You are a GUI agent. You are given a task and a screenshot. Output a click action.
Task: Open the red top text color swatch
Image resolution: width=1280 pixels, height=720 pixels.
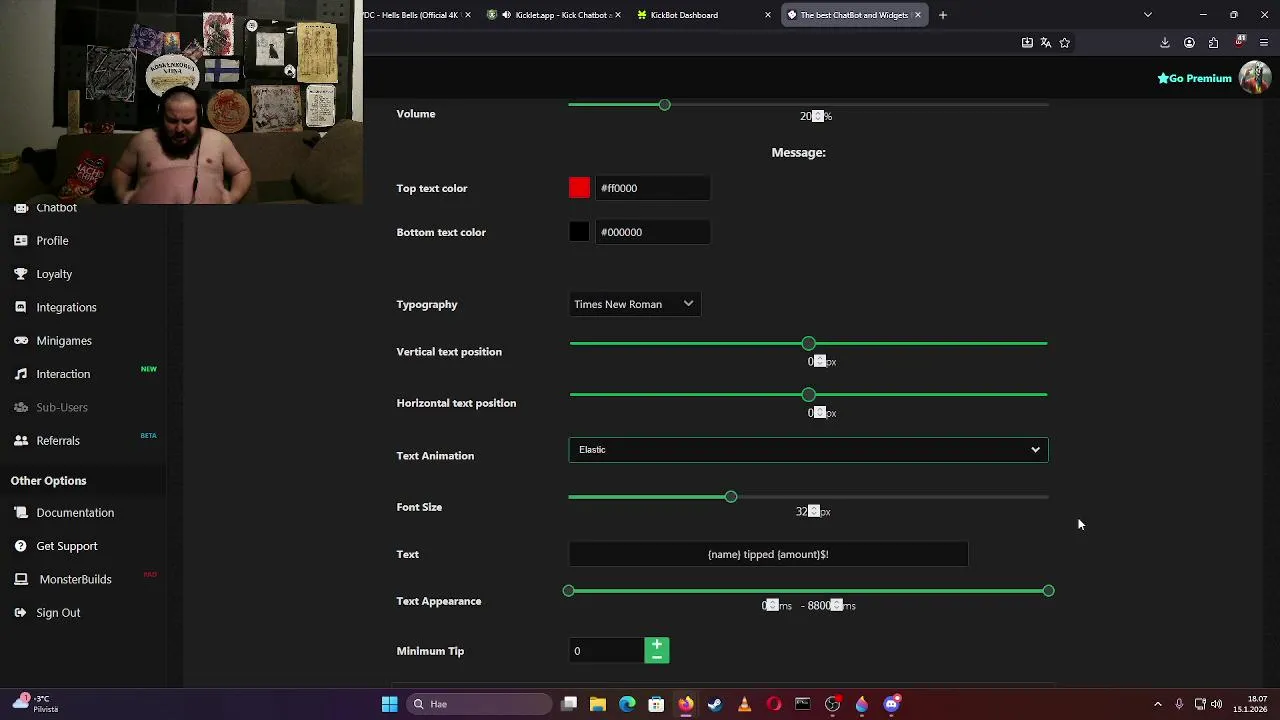[x=579, y=188]
